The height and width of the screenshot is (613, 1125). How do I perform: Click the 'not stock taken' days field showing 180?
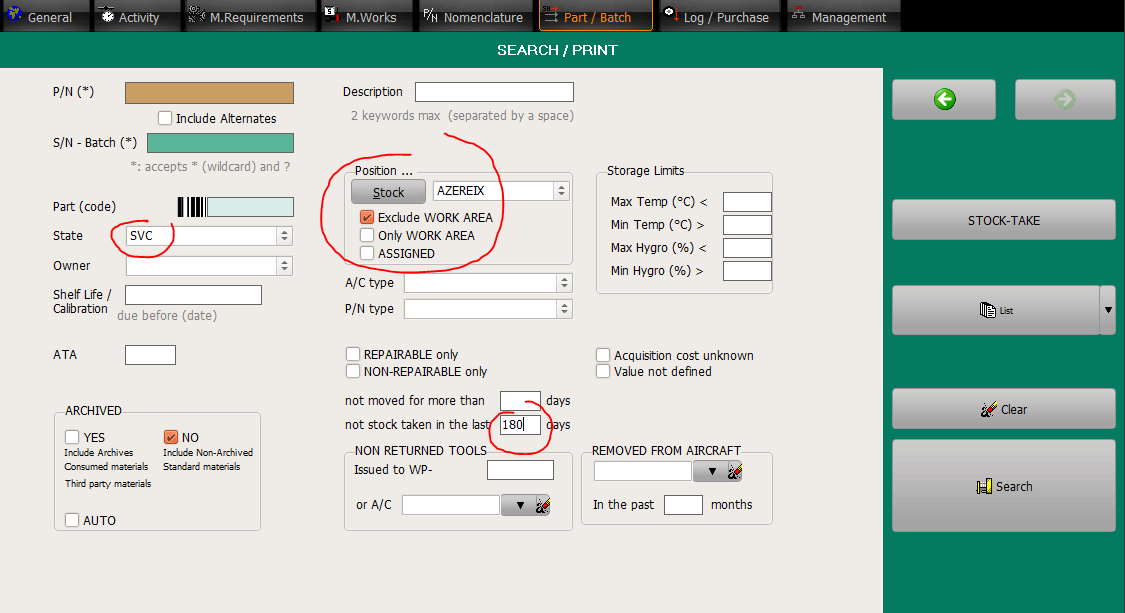(x=520, y=424)
